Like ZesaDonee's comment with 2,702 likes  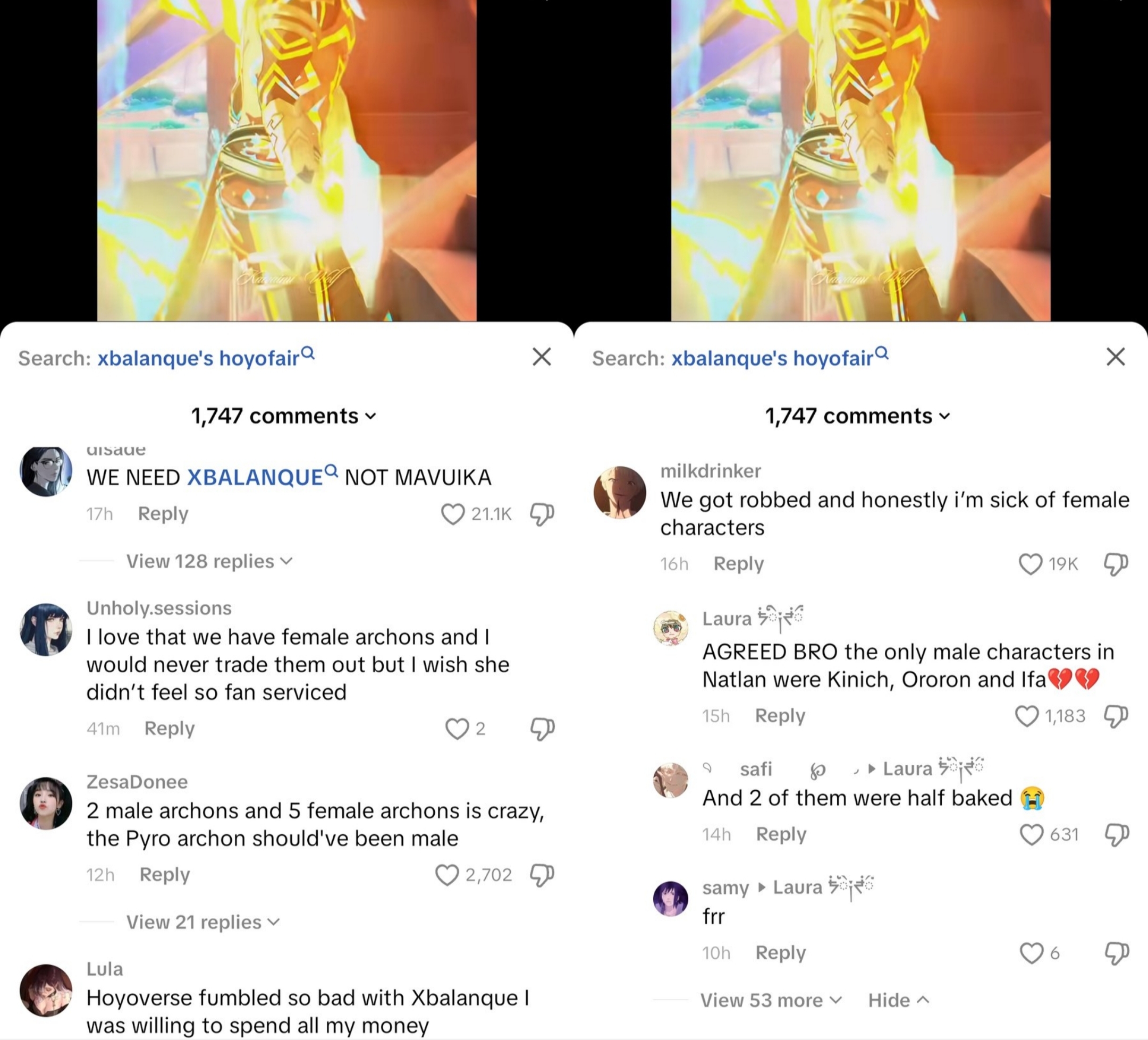click(x=447, y=875)
